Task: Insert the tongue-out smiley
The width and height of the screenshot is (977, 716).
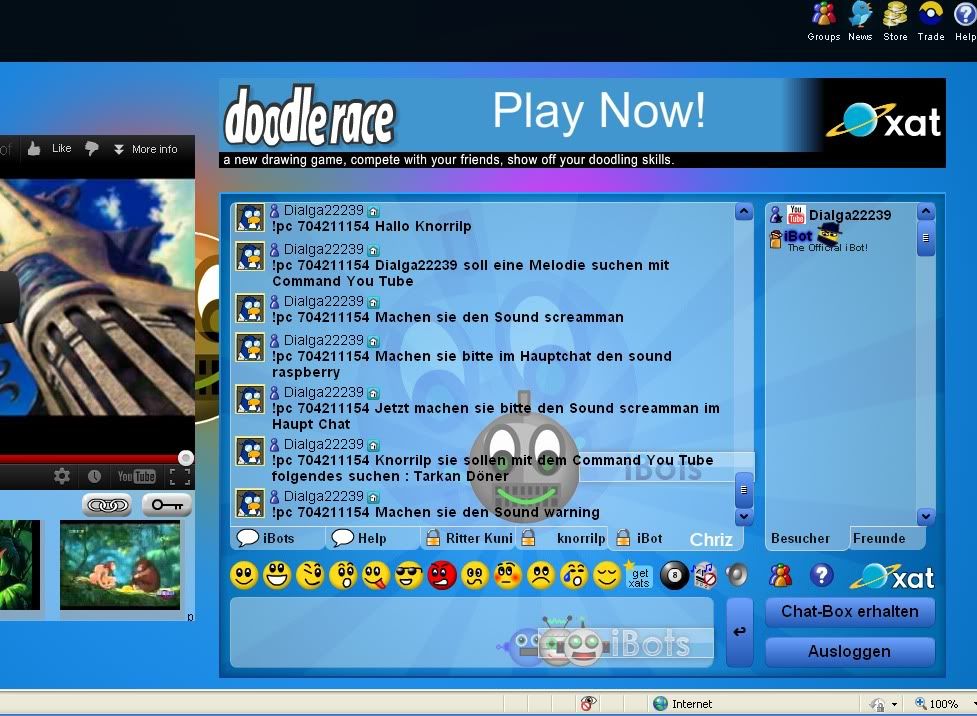Action: 376,575
